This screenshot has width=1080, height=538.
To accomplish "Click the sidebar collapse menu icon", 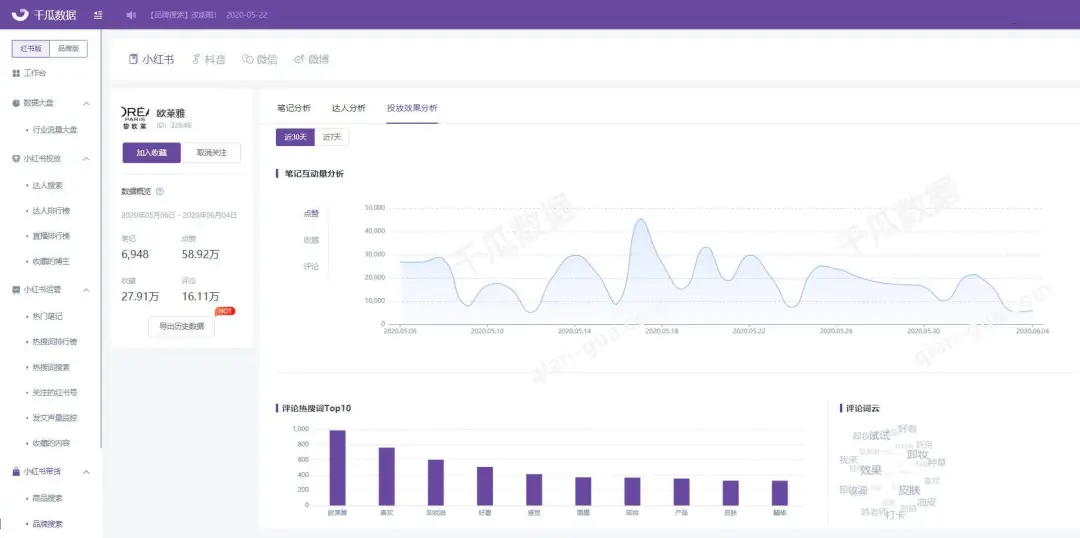I will coord(98,14).
